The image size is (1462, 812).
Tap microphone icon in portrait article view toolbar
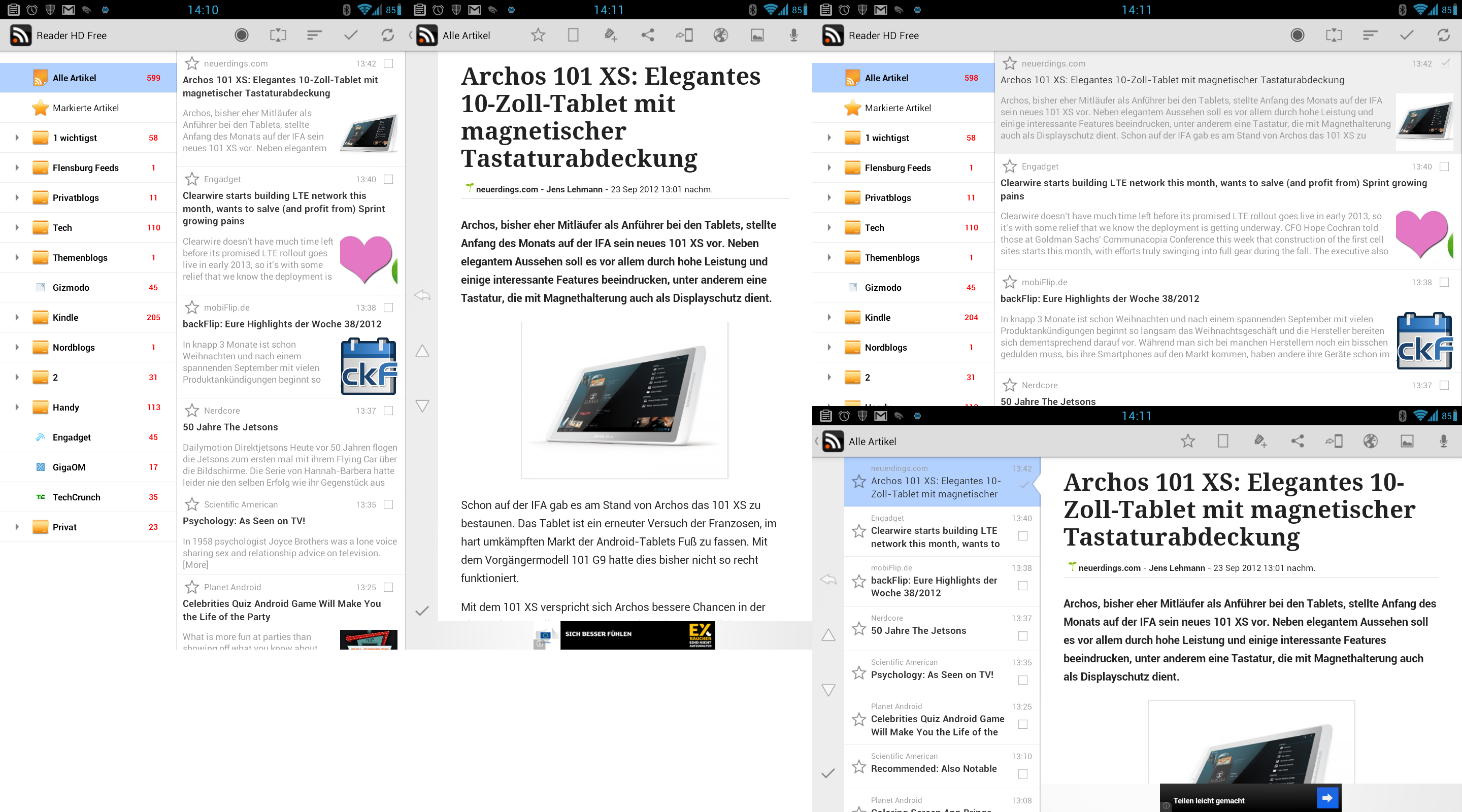tap(793, 35)
